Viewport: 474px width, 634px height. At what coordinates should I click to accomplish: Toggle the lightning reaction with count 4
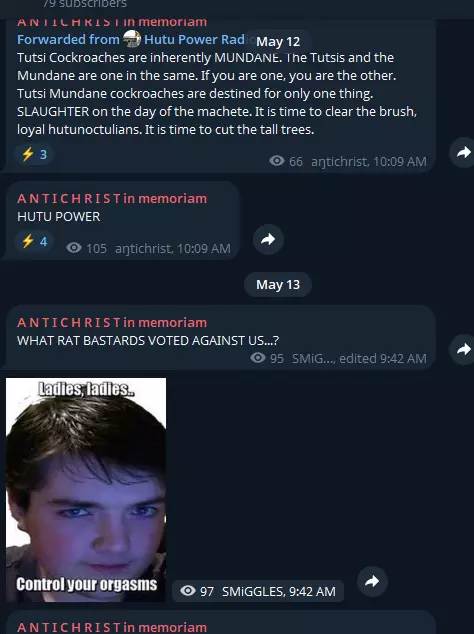(34, 241)
